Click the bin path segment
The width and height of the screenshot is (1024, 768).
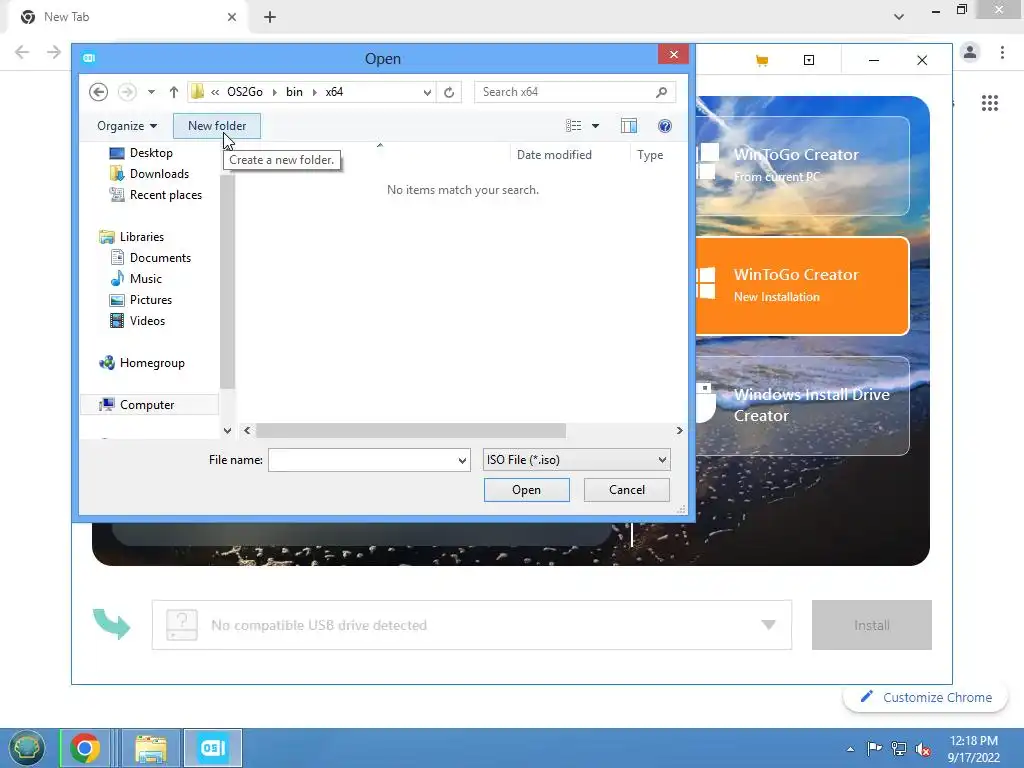295,92
